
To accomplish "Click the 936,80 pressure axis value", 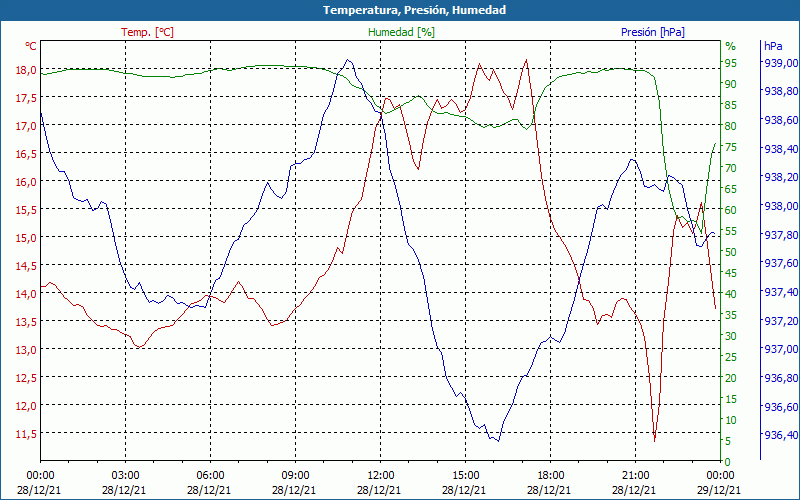I will [x=781, y=378].
